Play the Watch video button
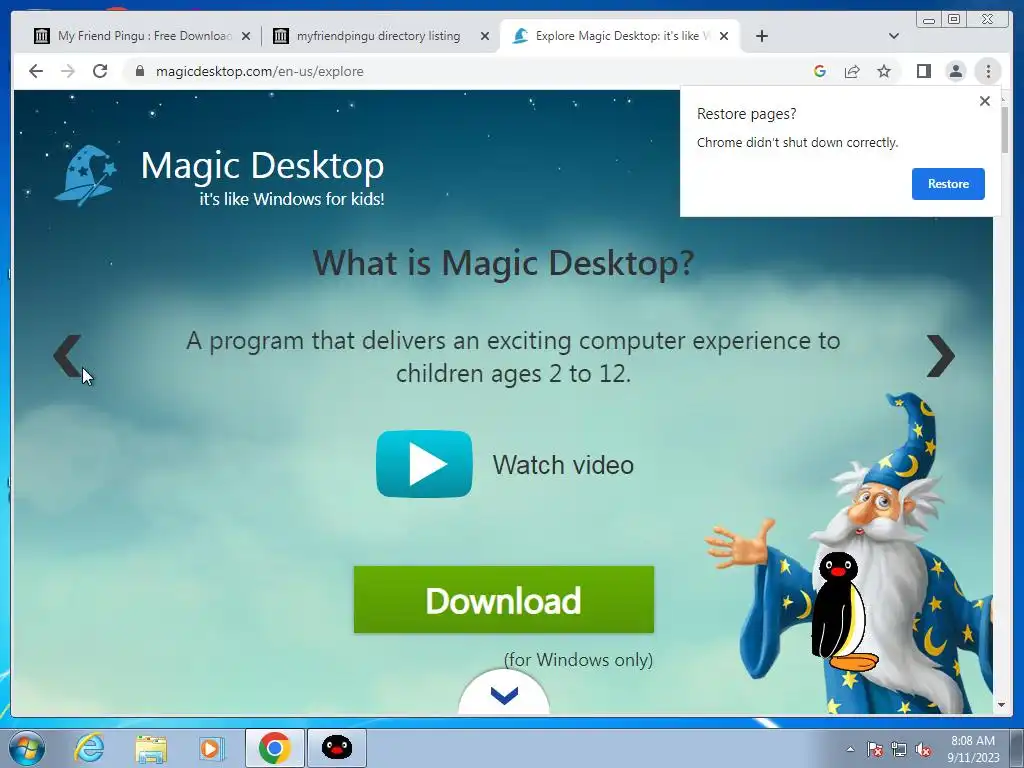This screenshot has width=1024, height=768. (x=424, y=464)
